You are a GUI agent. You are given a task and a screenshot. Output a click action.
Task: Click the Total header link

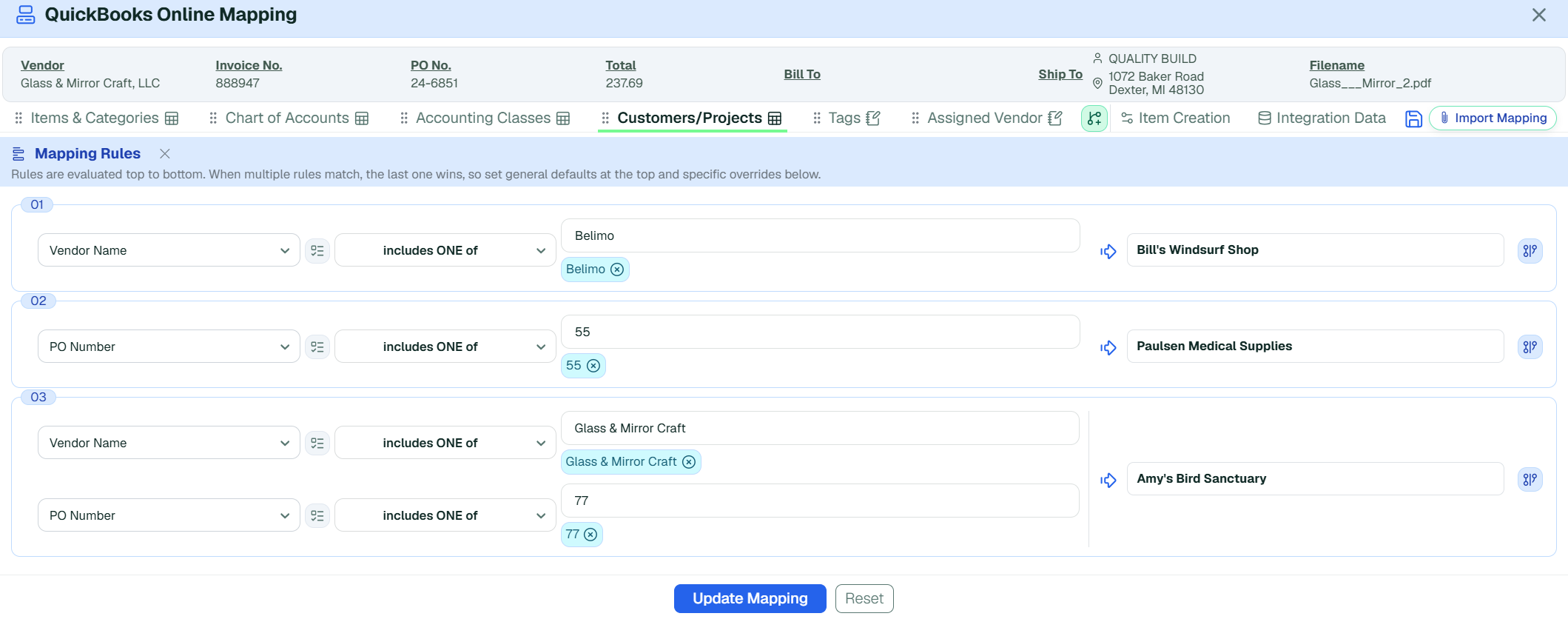pos(620,65)
